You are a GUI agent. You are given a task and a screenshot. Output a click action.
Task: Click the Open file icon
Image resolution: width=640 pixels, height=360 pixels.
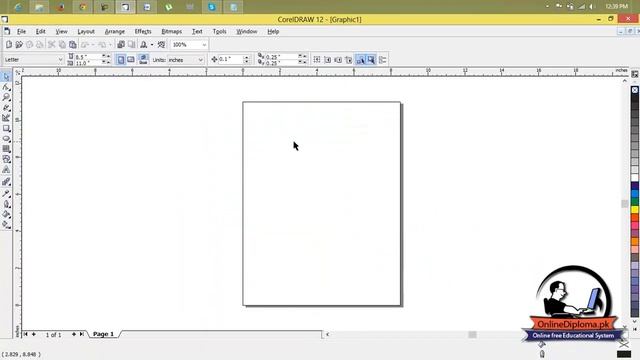click(19, 44)
